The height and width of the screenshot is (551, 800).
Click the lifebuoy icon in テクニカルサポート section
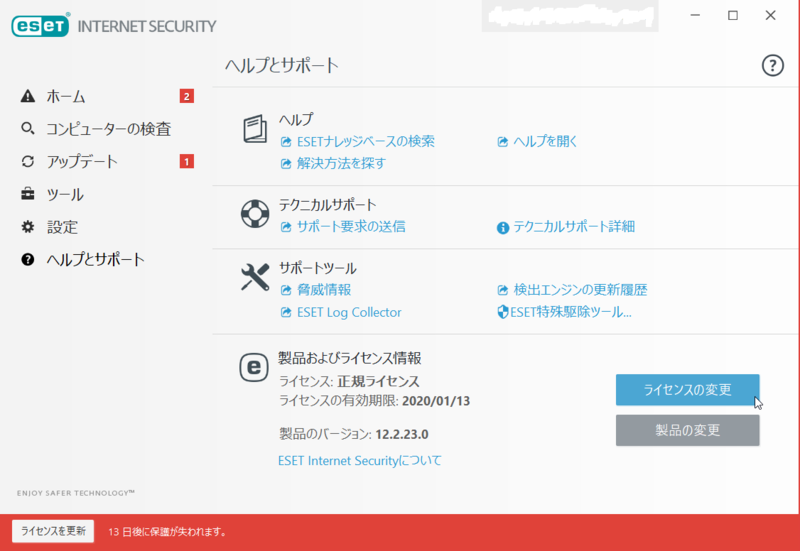tap(255, 214)
